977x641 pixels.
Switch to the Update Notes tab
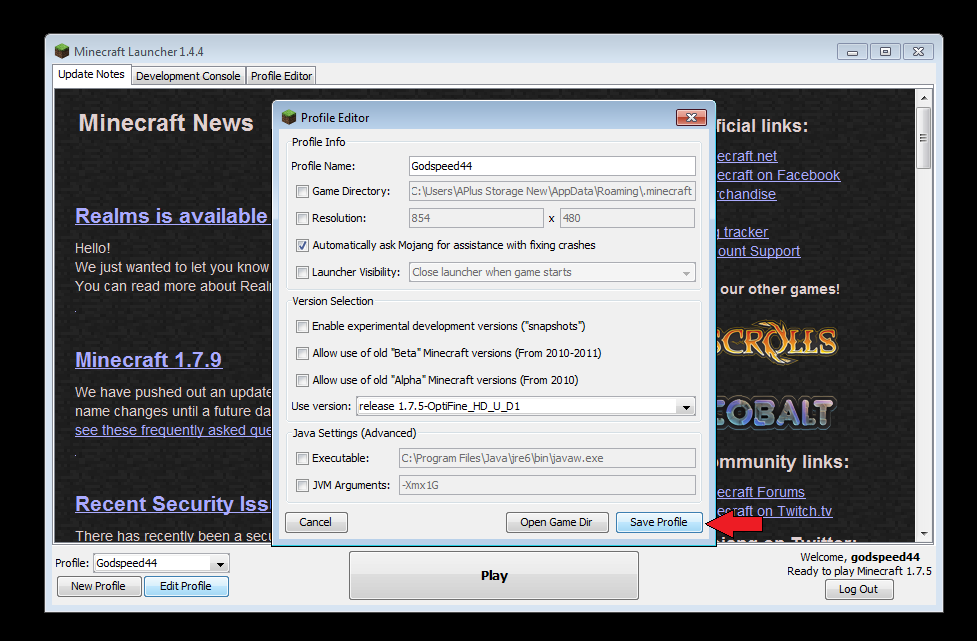[92, 74]
